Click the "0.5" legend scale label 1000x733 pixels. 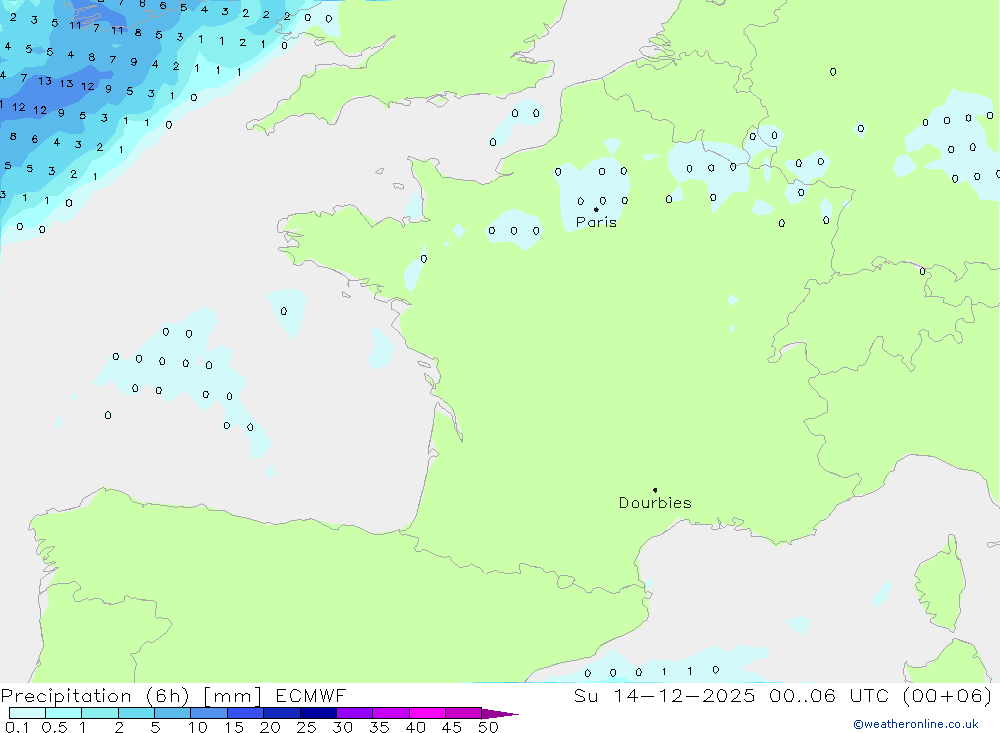pos(54,727)
